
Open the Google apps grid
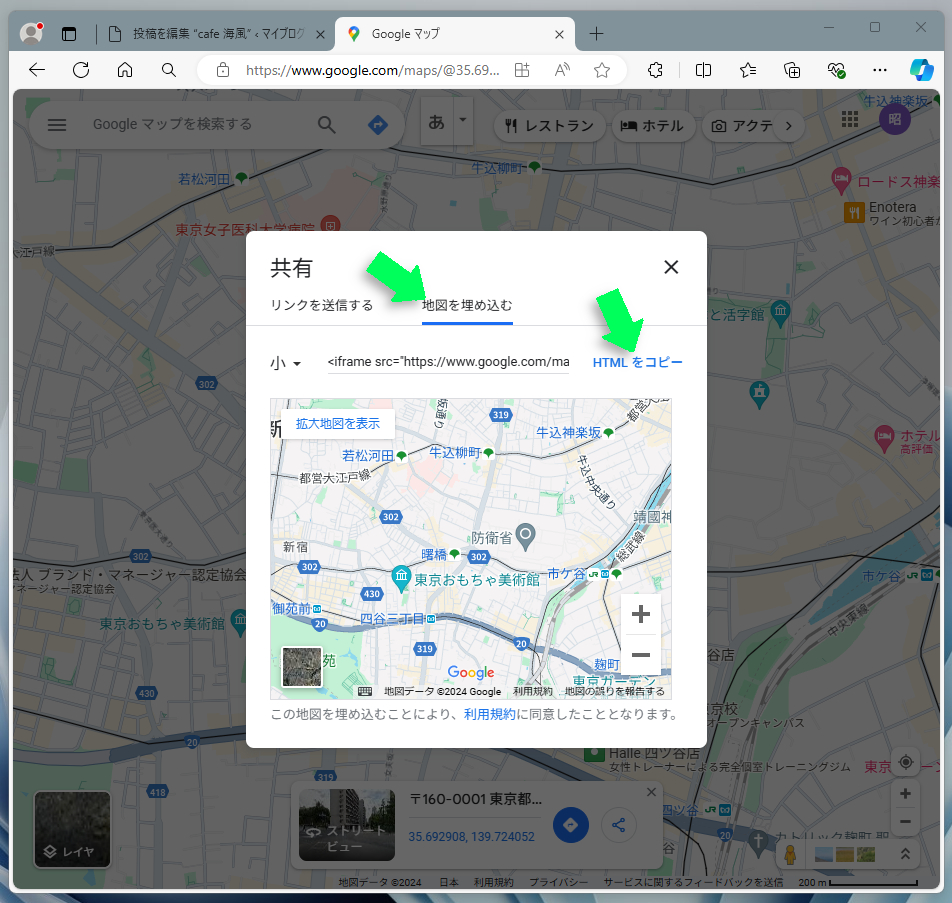point(850,119)
